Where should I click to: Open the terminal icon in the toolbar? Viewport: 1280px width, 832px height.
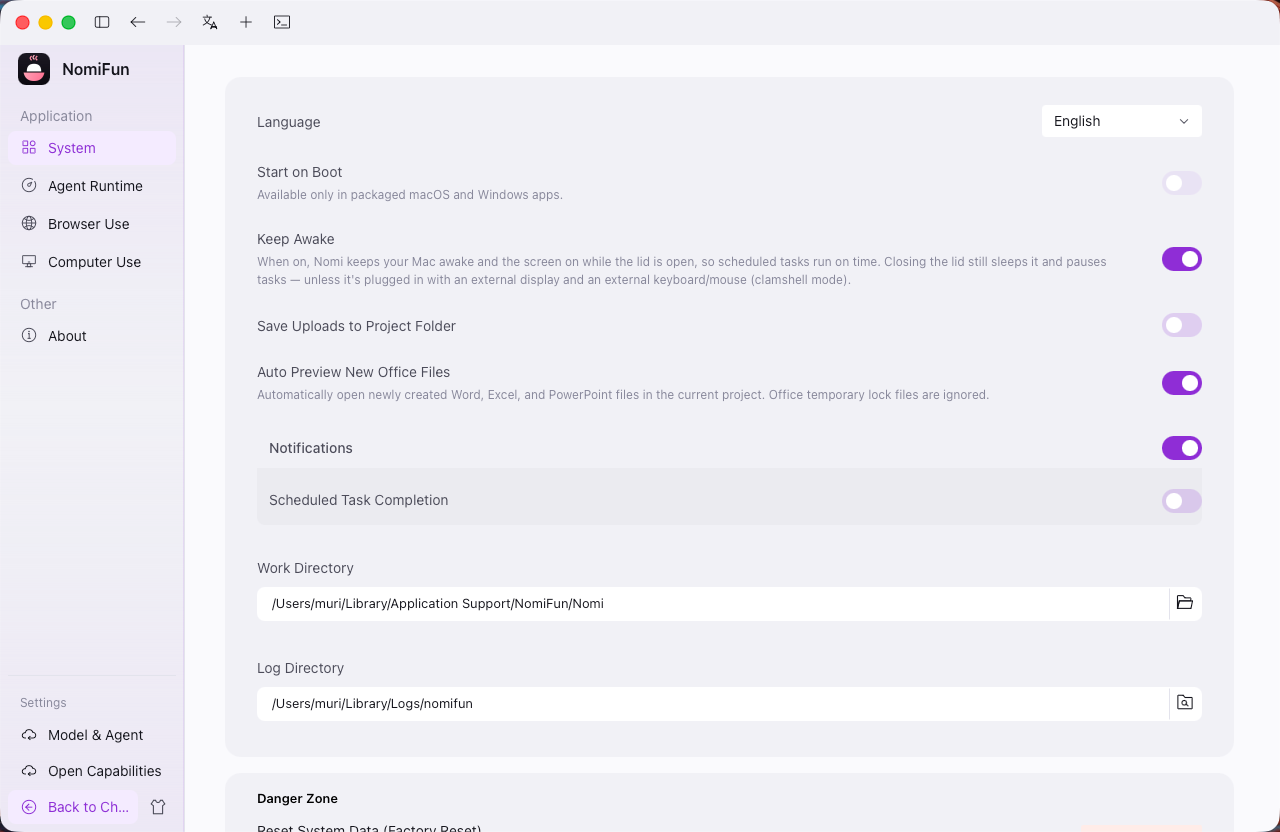pyautogui.click(x=282, y=22)
